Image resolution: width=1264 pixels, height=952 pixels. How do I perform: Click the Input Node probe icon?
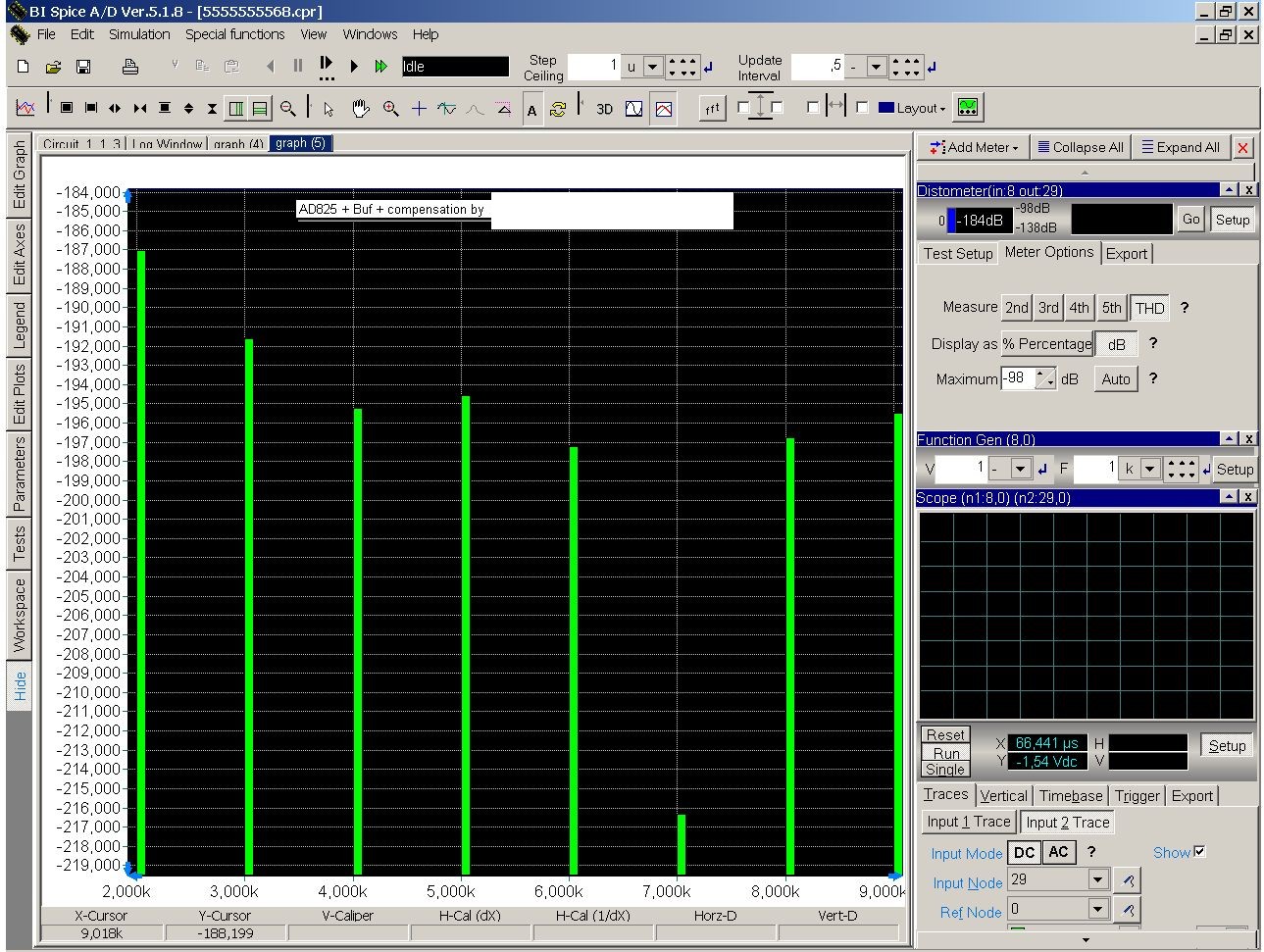tap(1128, 880)
